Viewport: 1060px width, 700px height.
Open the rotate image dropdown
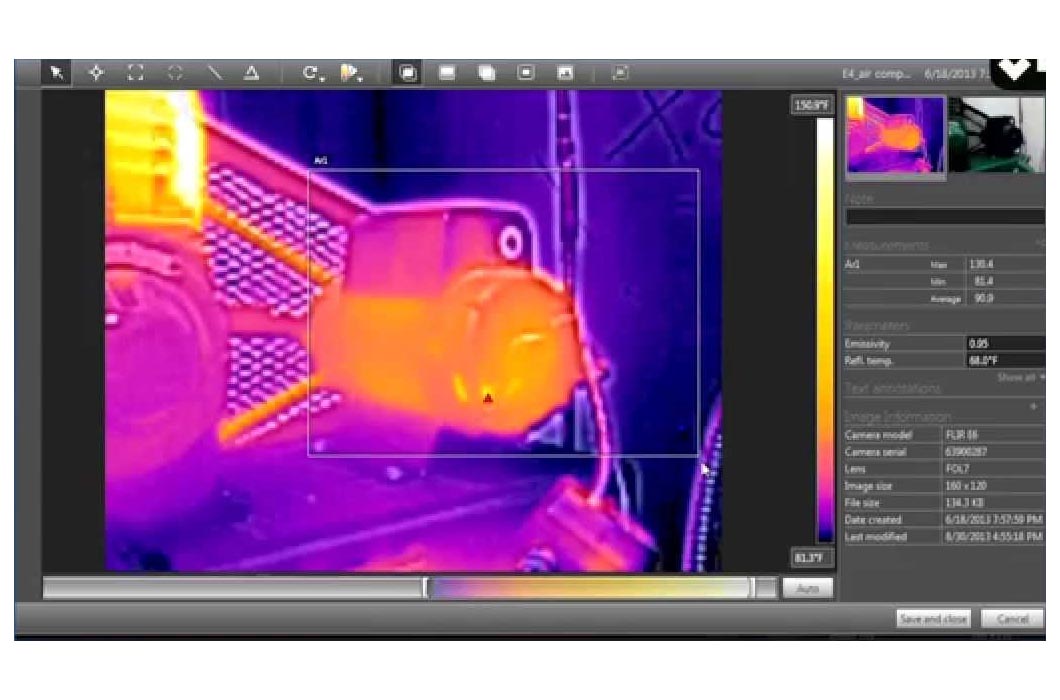314,73
